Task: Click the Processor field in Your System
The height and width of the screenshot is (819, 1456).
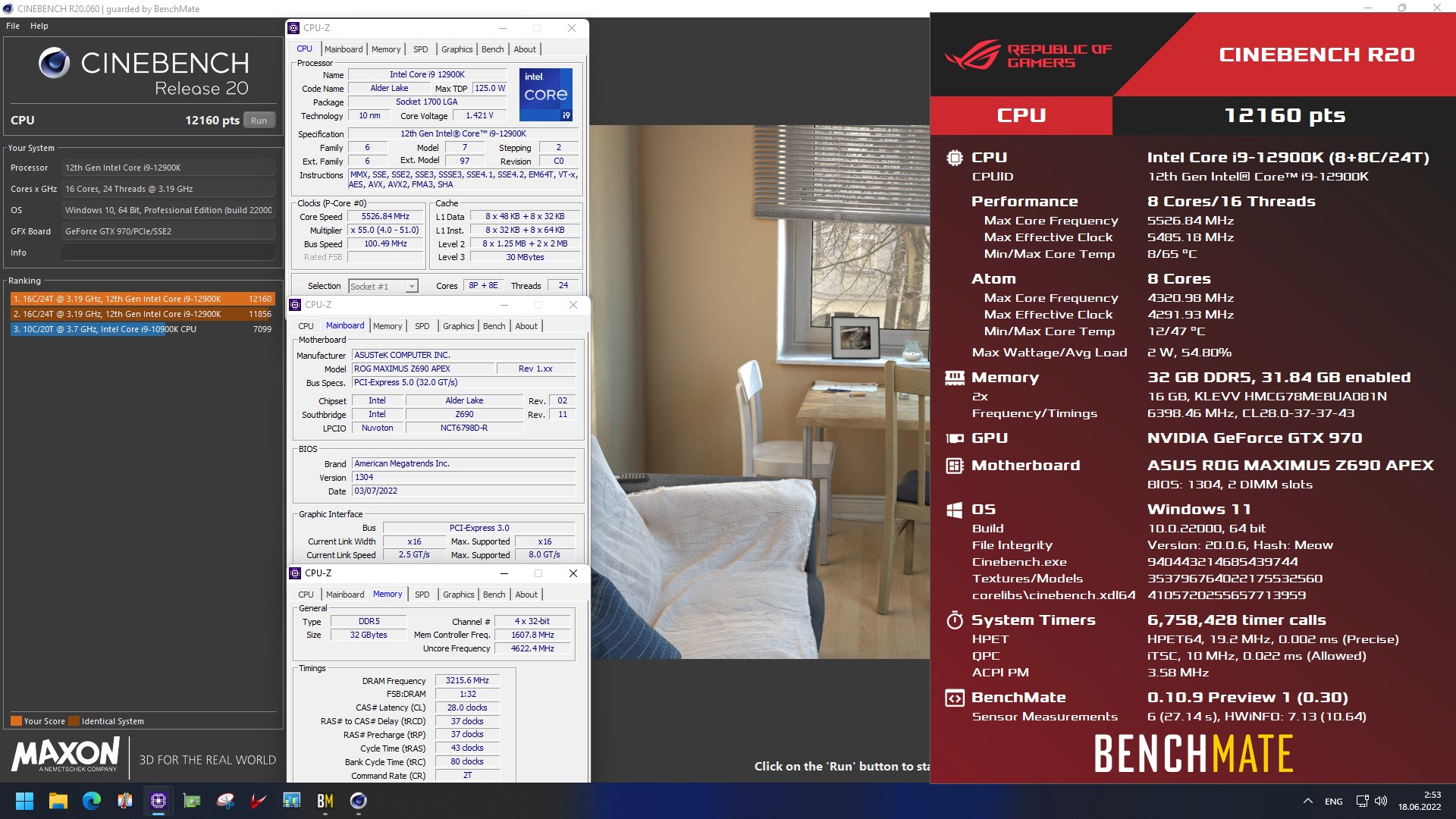Action: point(168,168)
